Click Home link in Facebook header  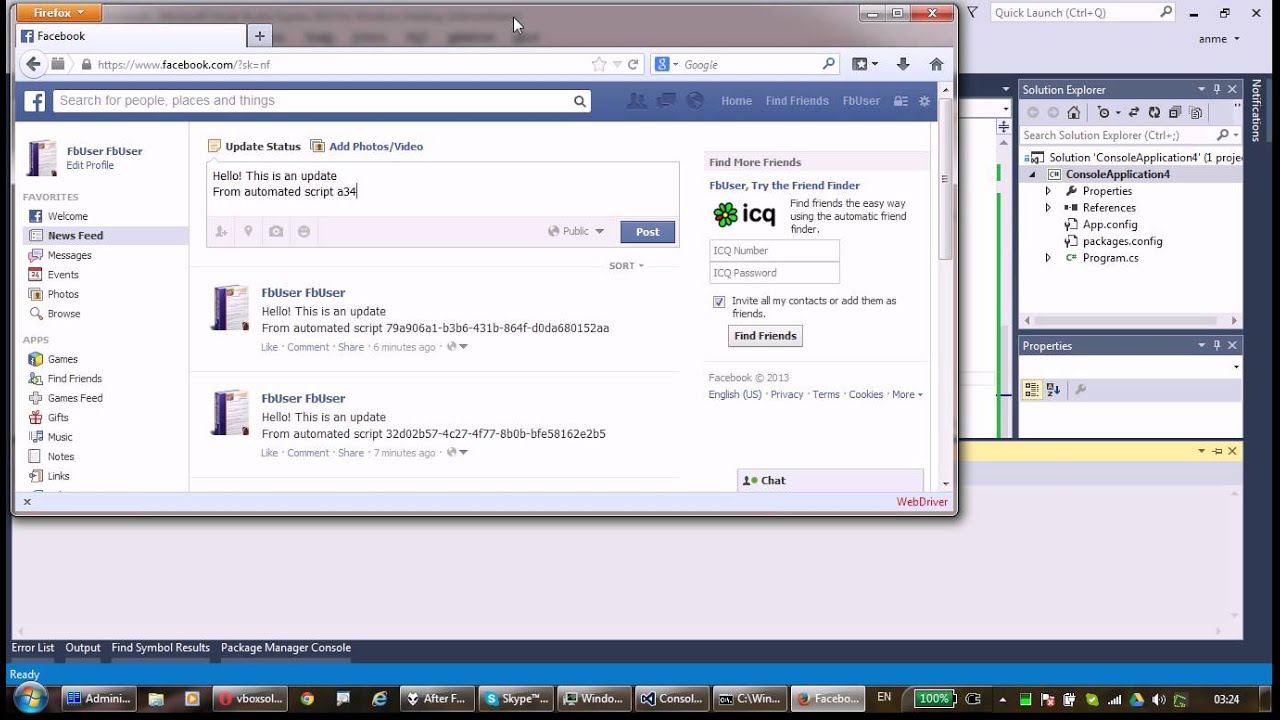736,101
